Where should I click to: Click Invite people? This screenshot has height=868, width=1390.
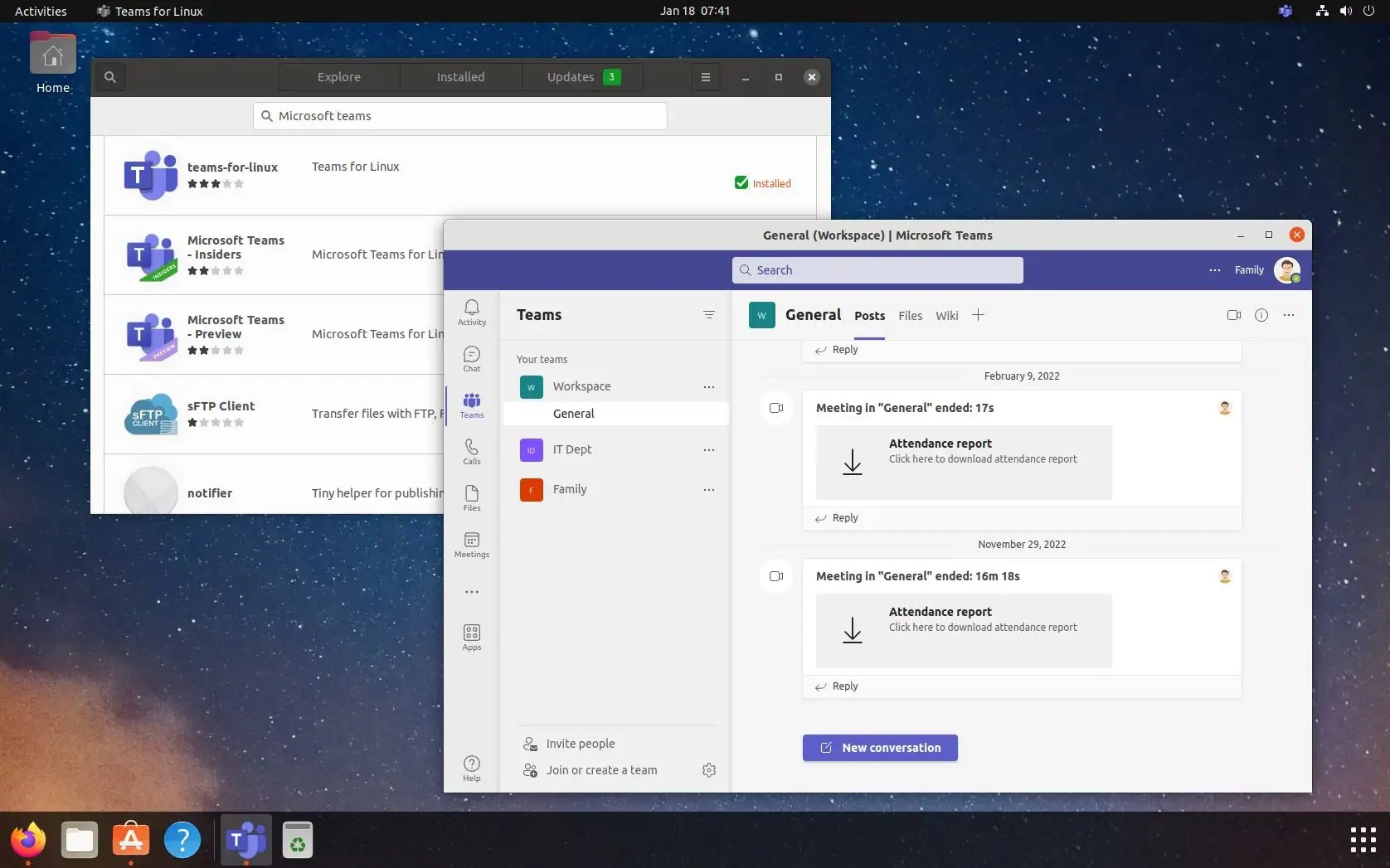click(x=581, y=744)
